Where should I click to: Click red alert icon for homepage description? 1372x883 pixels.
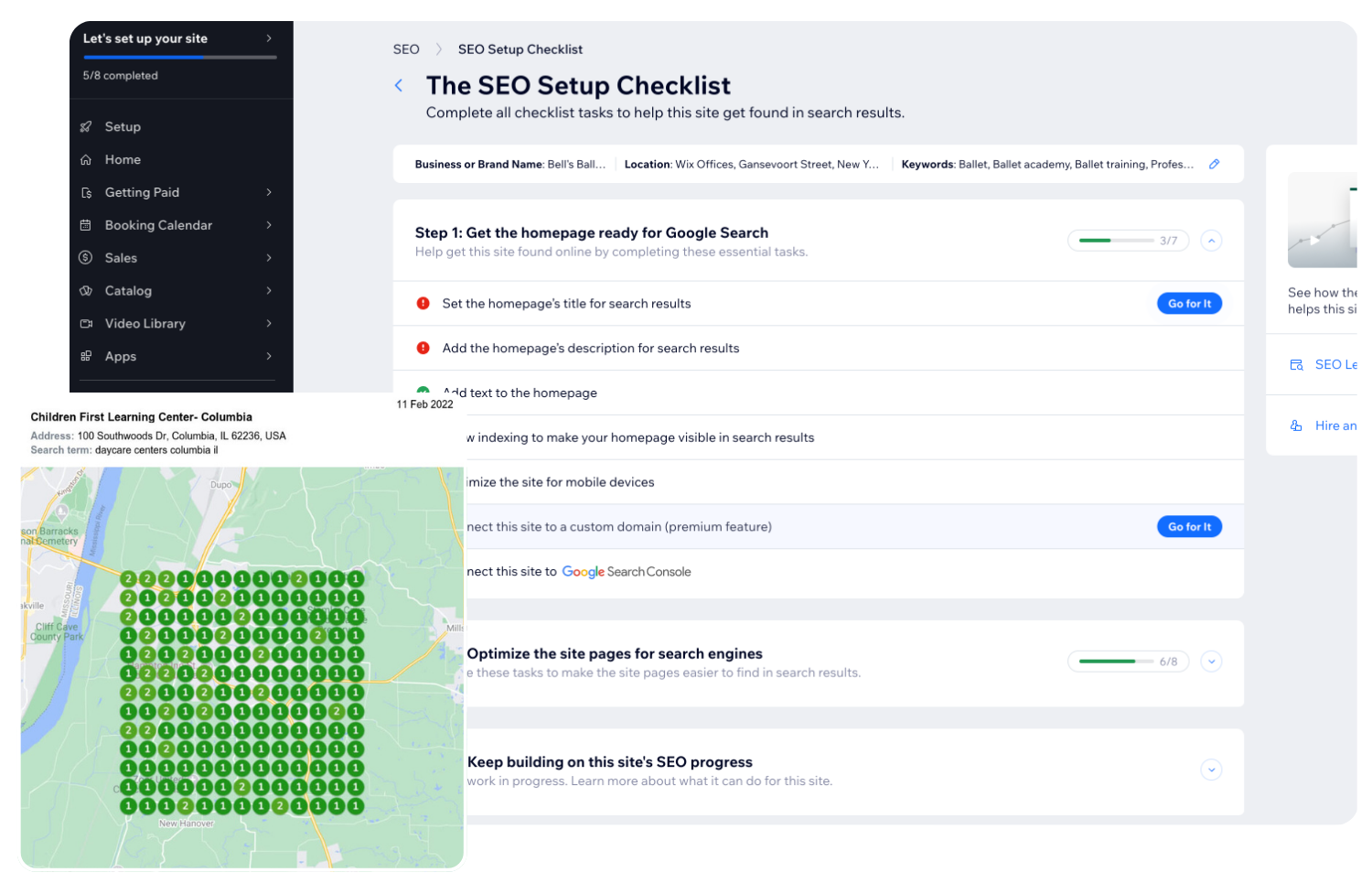[x=423, y=349]
